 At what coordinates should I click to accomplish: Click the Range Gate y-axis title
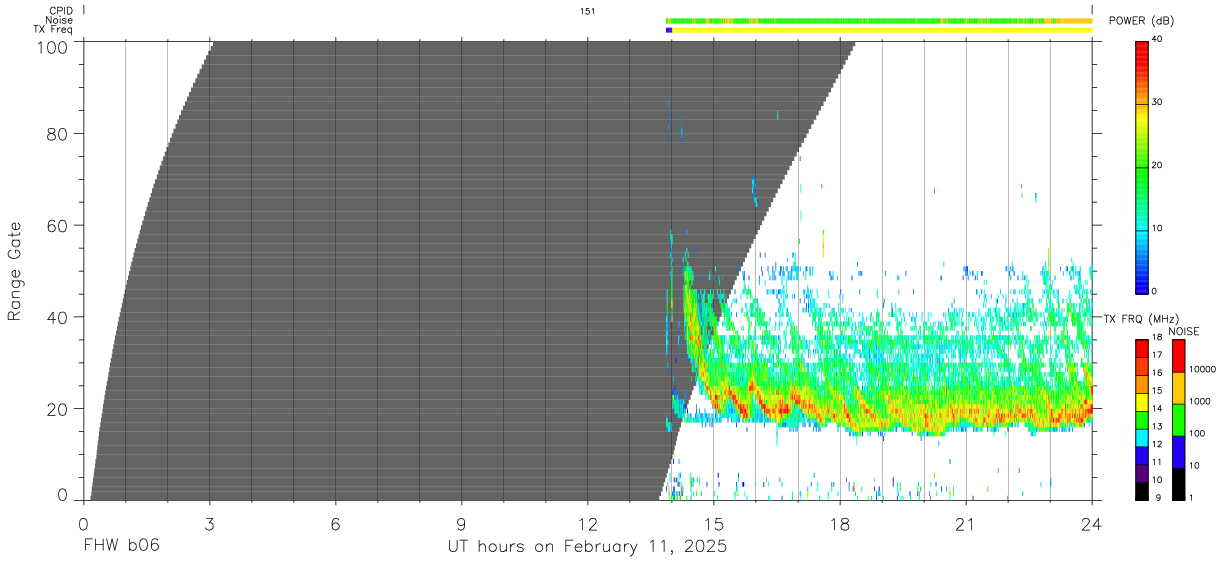click(x=15, y=271)
